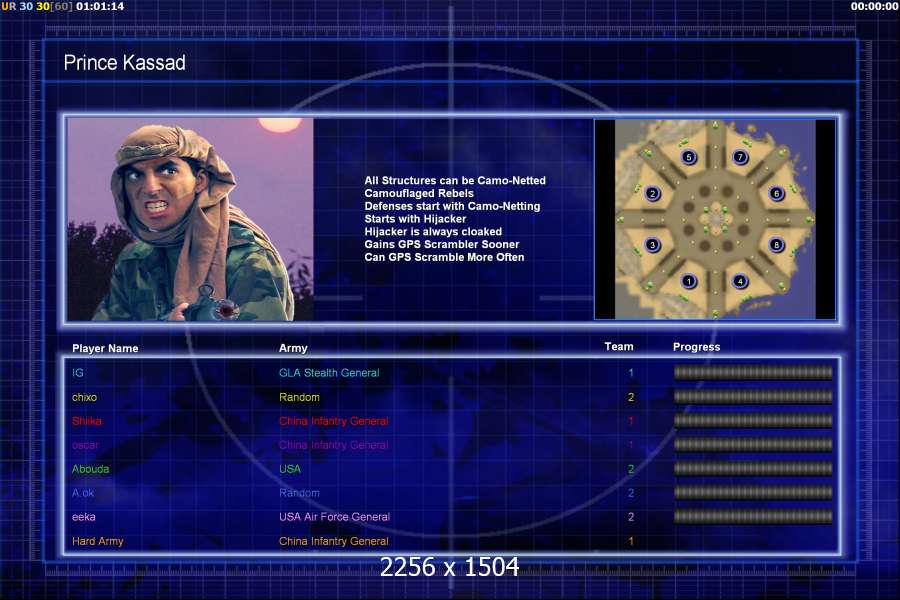
Task: Click the eeka loading progress bar
Action: pos(753,517)
